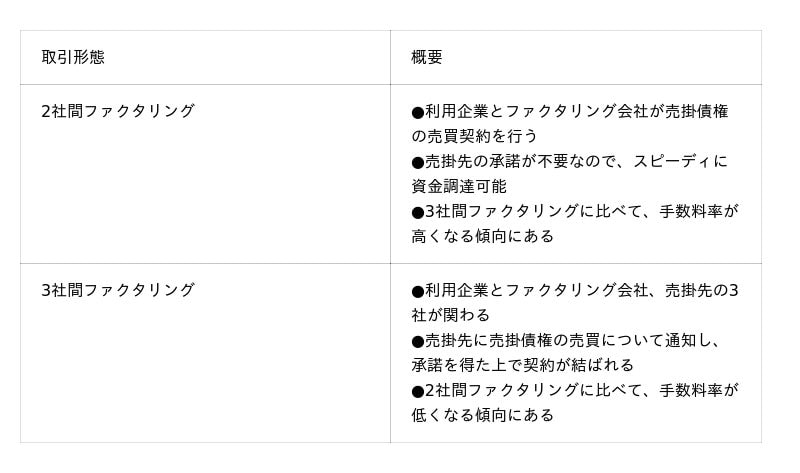Click the bullet before 利用企業とファクタリング会社、売掛先の3
The width and height of the screenshot is (800, 473).
click(418, 290)
